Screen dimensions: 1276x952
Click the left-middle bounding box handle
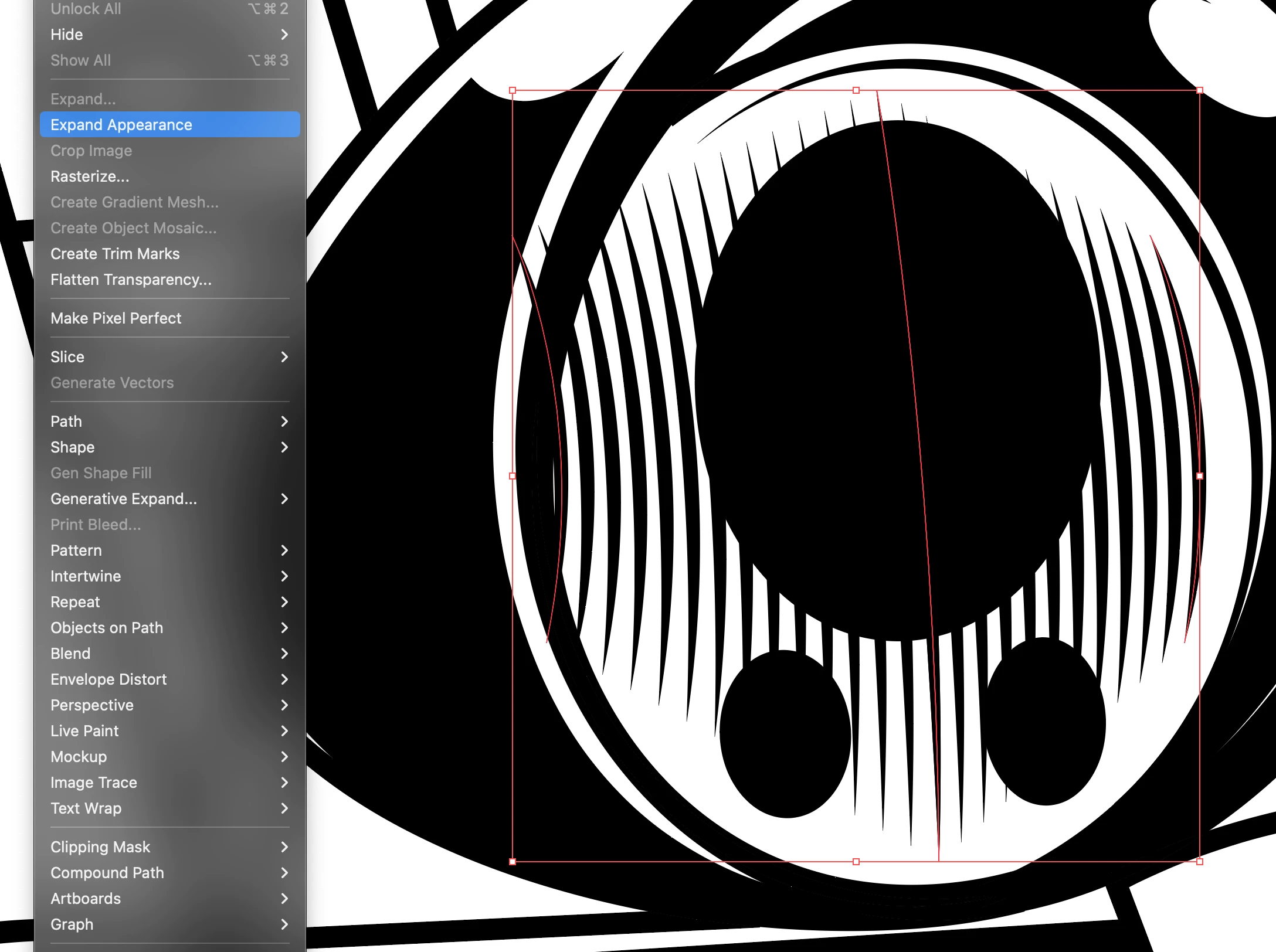(x=513, y=476)
